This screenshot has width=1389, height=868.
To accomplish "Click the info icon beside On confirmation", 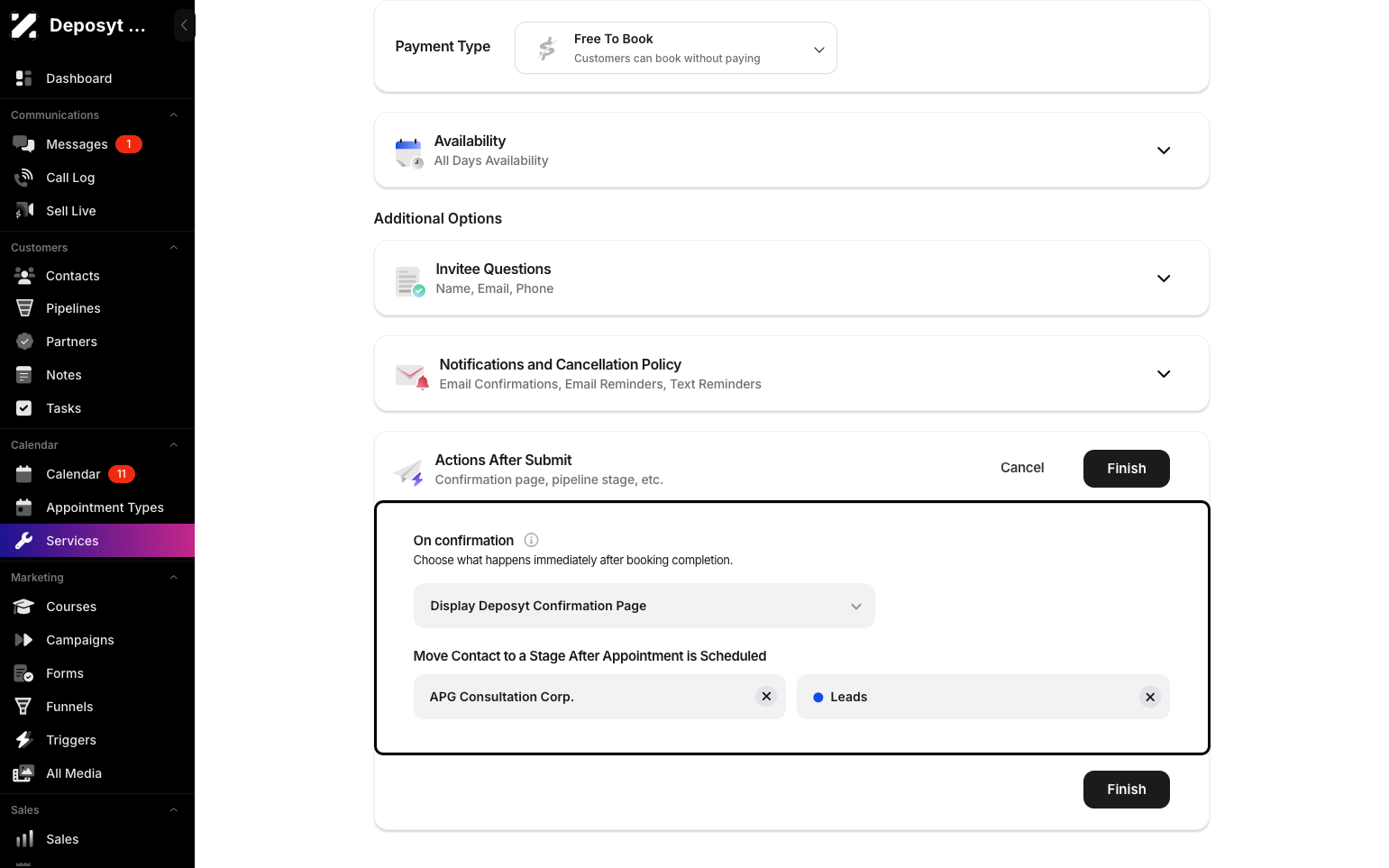I will 532,540.
